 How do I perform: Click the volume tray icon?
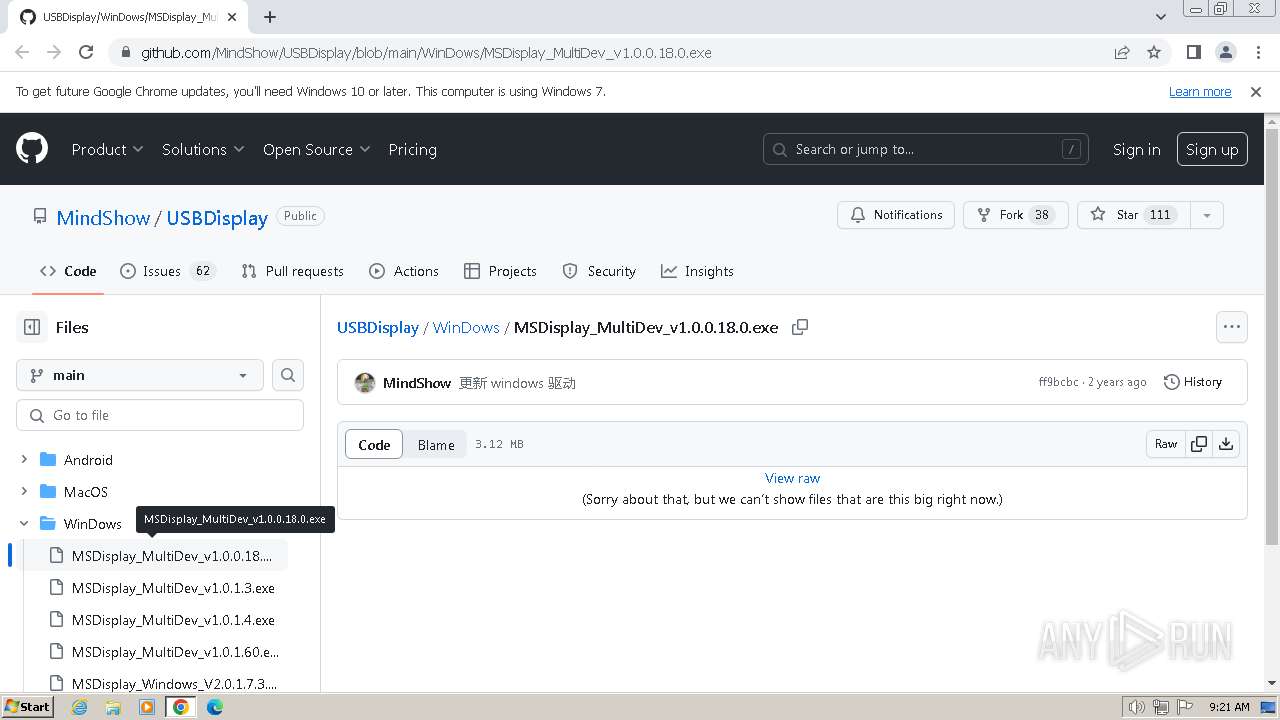(1137, 707)
